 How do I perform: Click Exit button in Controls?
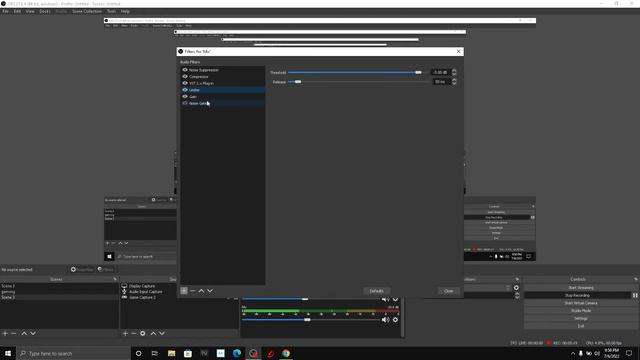[581, 326]
